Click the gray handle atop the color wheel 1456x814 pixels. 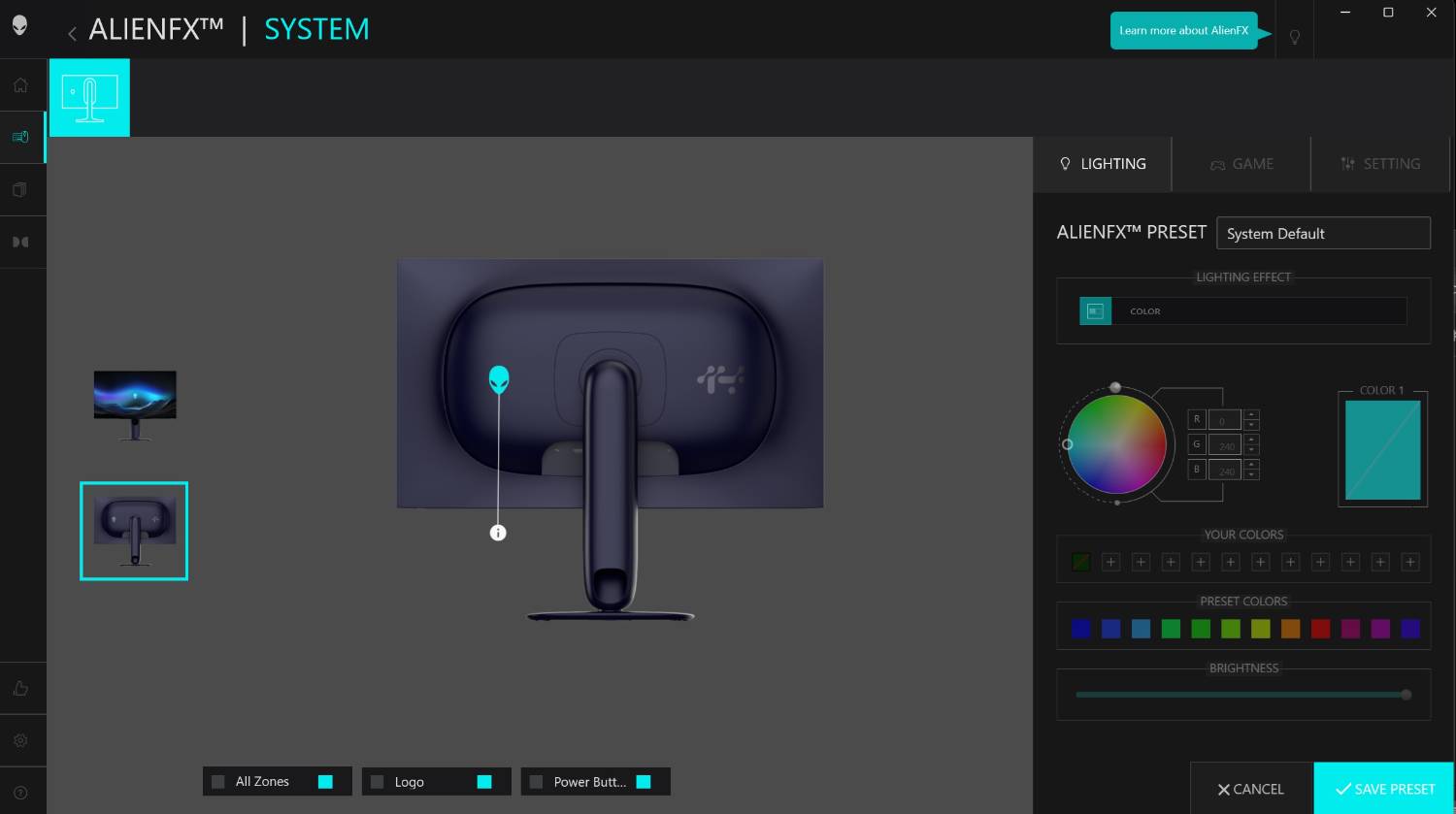coord(1115,387)
